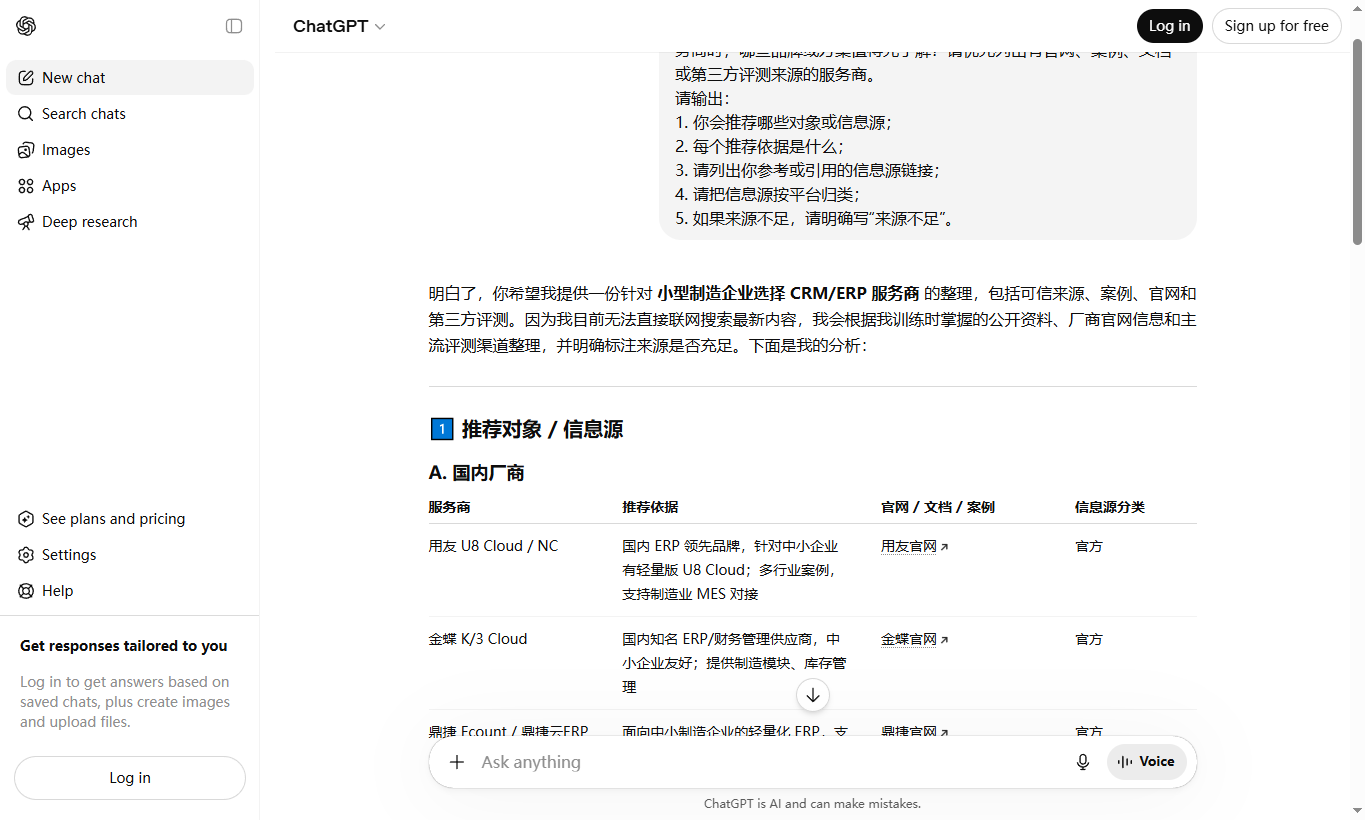Click the page vertical scrollbar thumb
The height and width of the screenshot is (820, 1365).
[x=1357, y=142]
